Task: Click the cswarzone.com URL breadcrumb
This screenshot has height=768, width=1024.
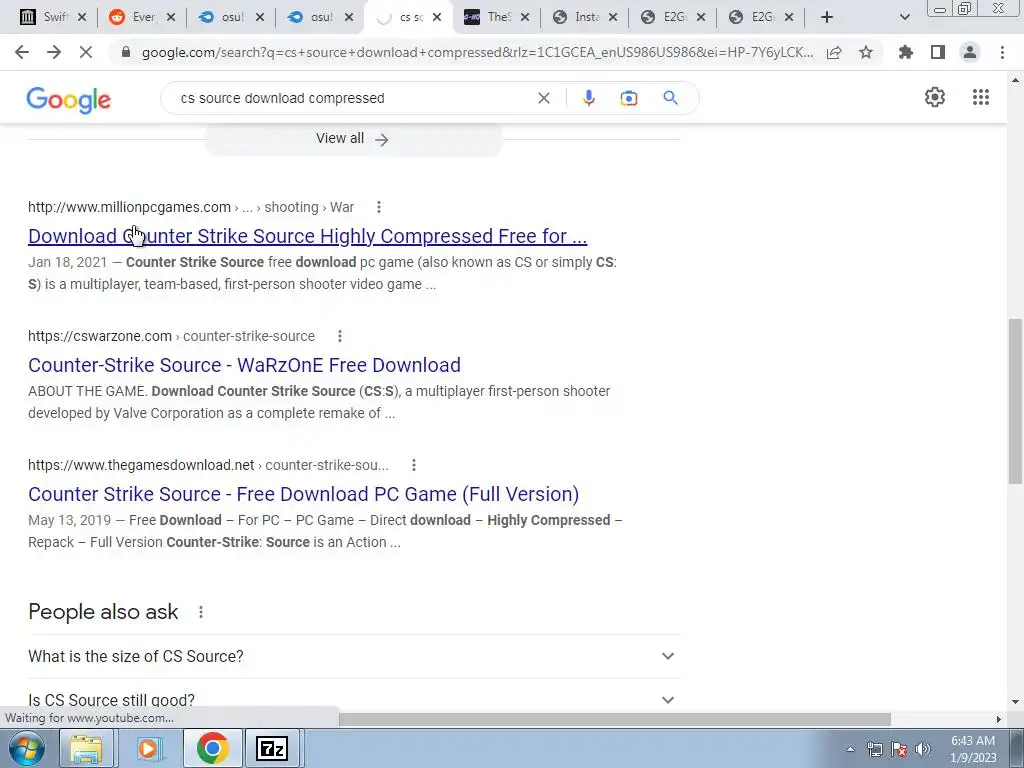Action: (171, 336)
